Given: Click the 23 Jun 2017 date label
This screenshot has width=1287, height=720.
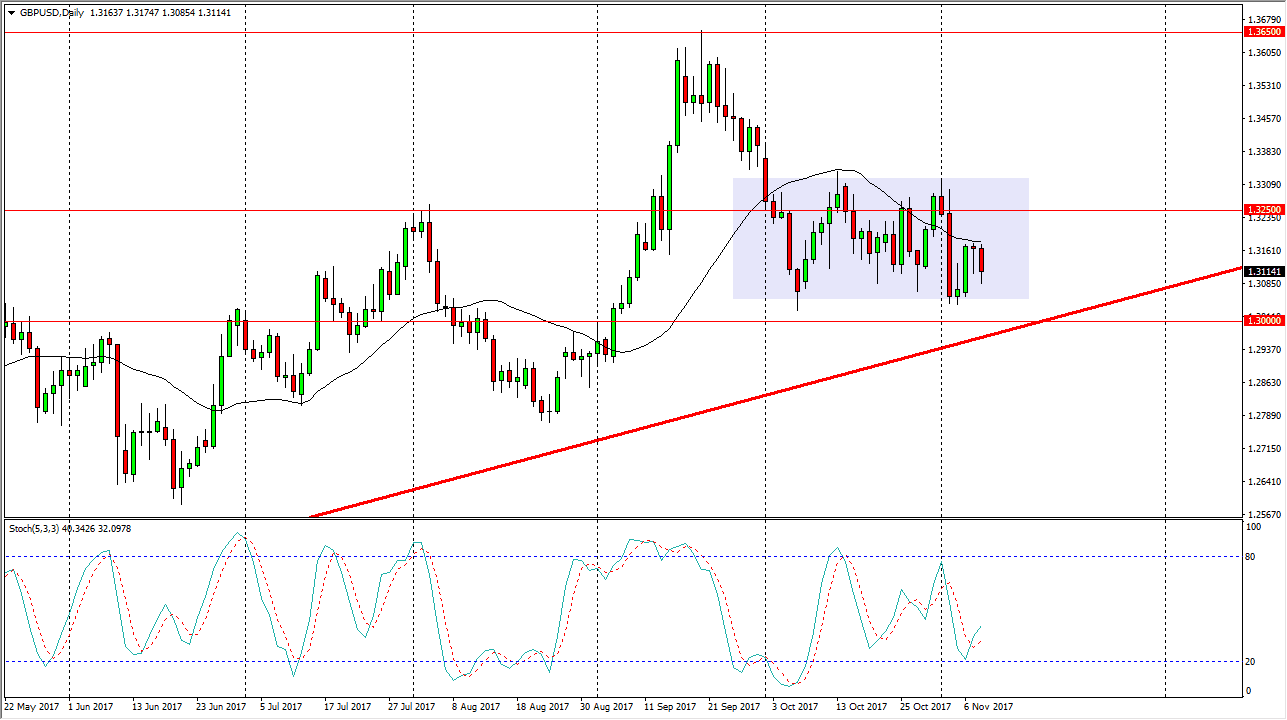Looking at the screenshot, I should 221,707.
